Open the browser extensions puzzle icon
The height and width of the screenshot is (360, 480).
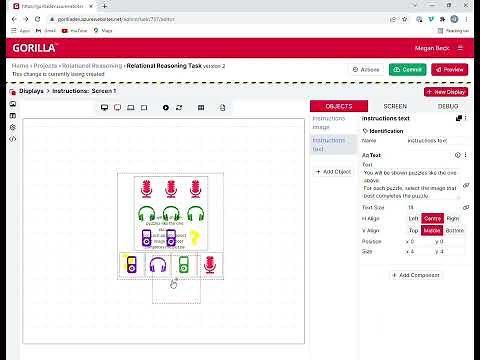442,19
